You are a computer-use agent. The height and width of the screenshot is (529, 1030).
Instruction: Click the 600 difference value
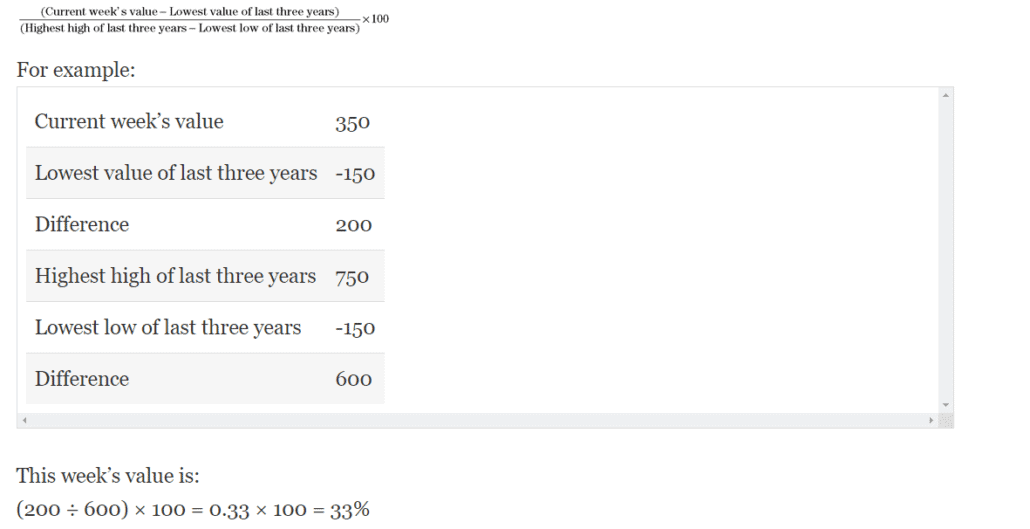[x=353, y=380]
